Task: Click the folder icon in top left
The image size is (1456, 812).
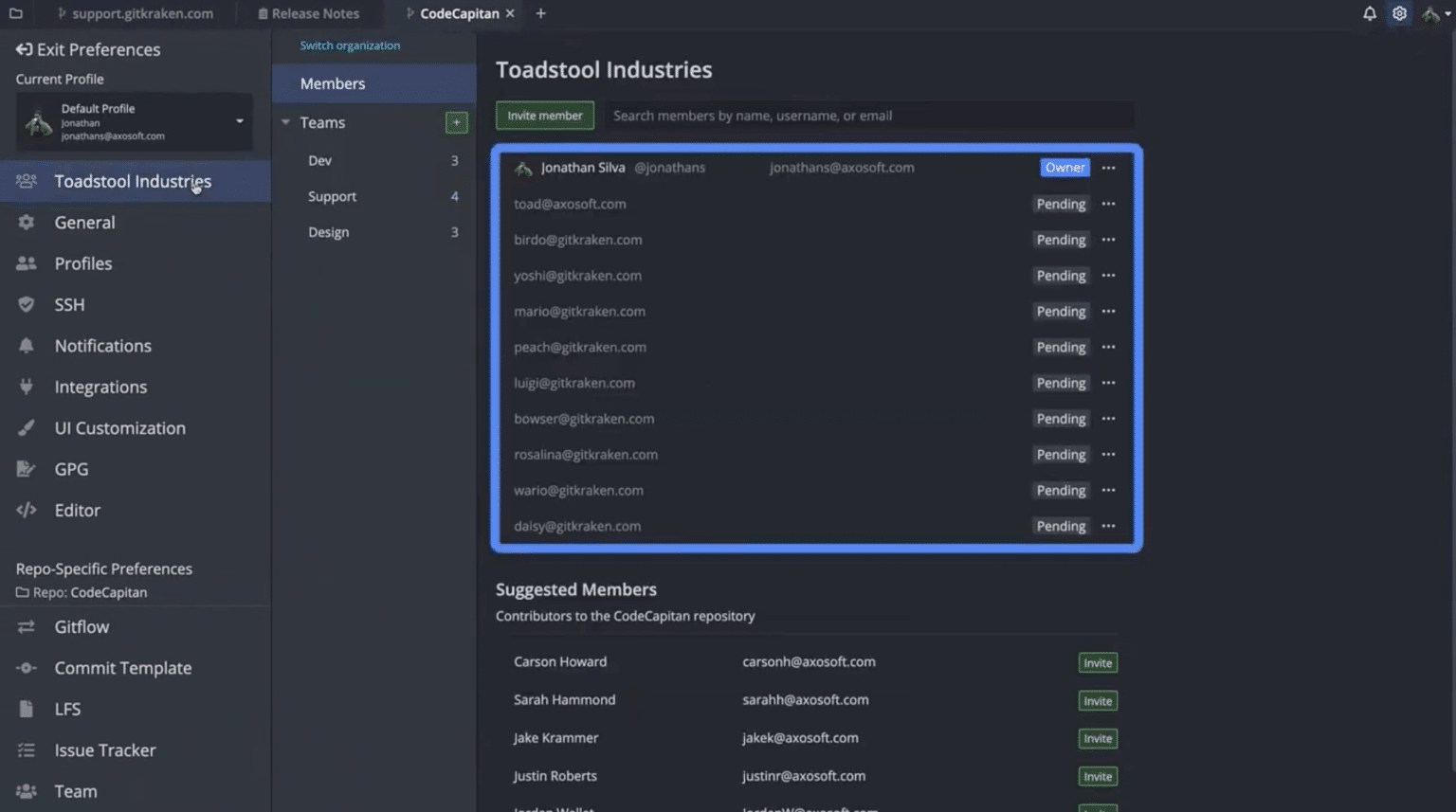Action: tap(16, 13)
